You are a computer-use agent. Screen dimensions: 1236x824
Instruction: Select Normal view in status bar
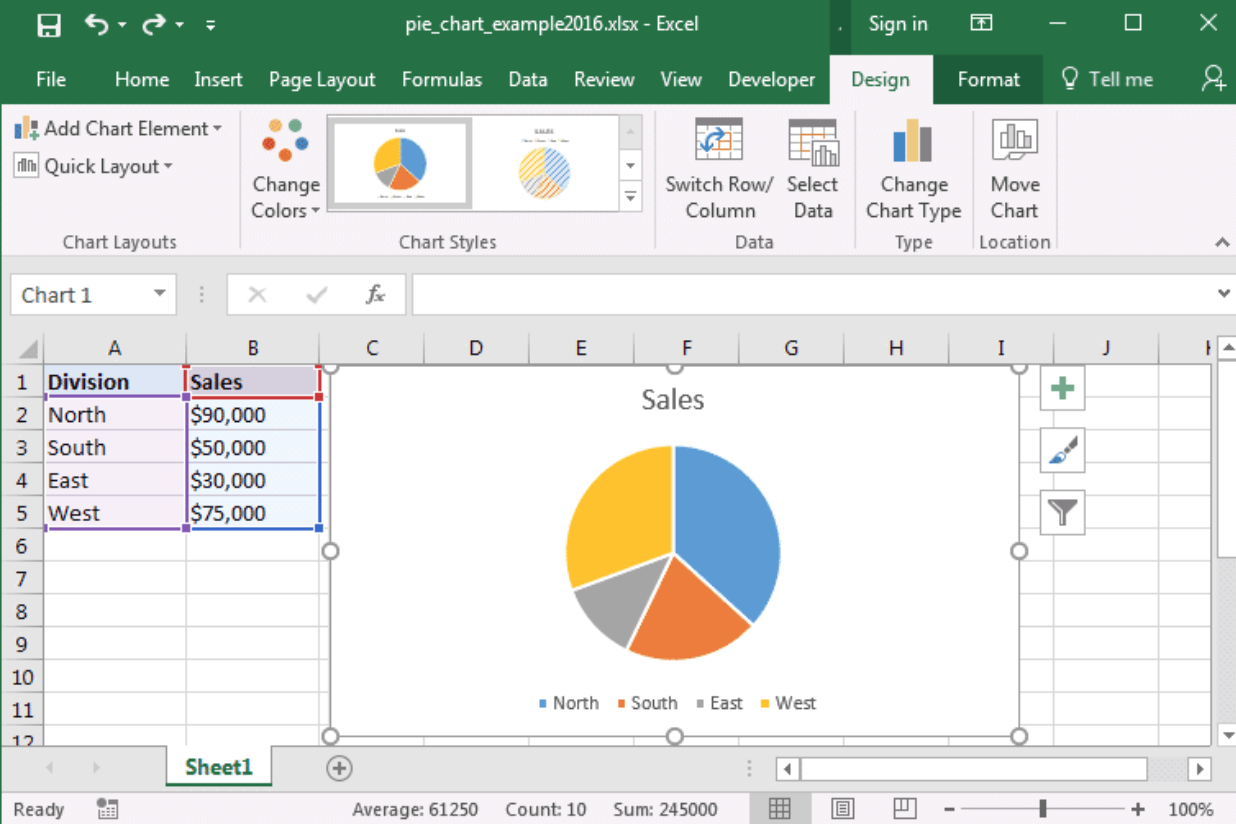780,808
